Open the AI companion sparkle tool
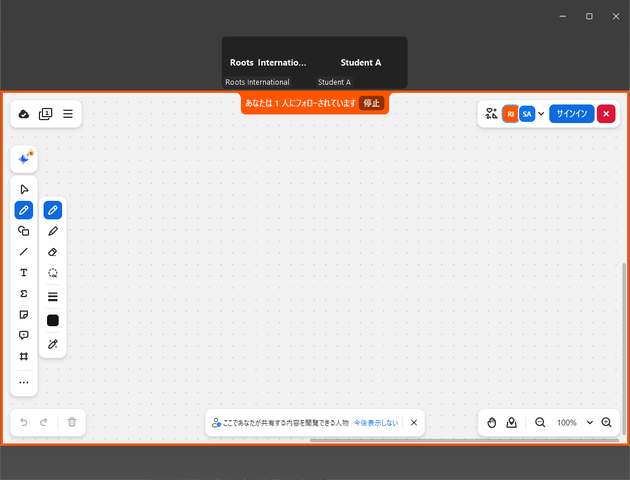The image size is (630, 480). click(24, 159)
